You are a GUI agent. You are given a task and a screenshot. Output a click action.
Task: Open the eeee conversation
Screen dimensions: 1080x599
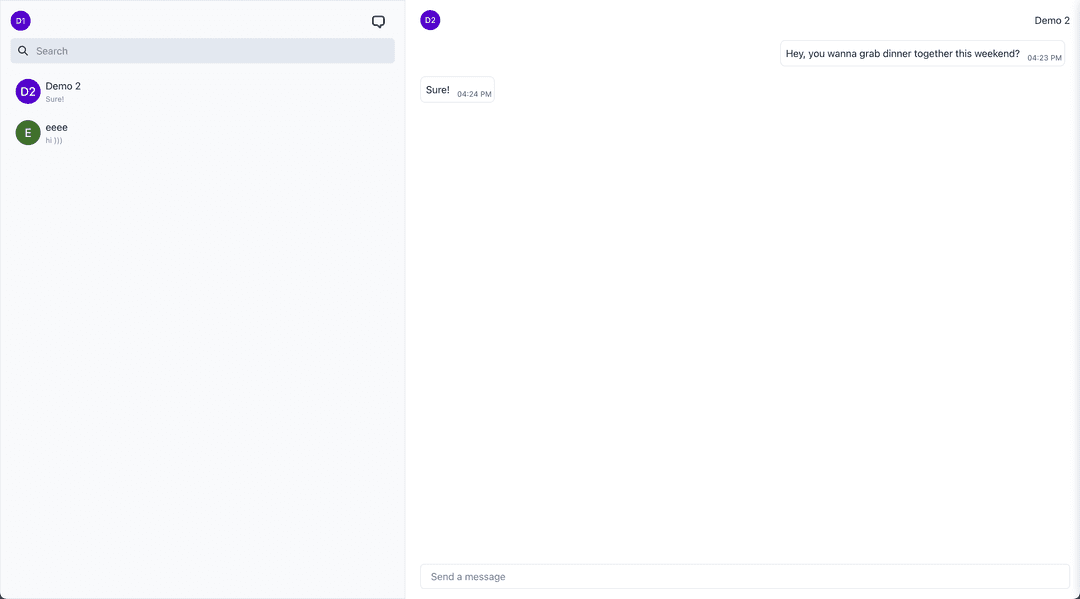point(150,132)
